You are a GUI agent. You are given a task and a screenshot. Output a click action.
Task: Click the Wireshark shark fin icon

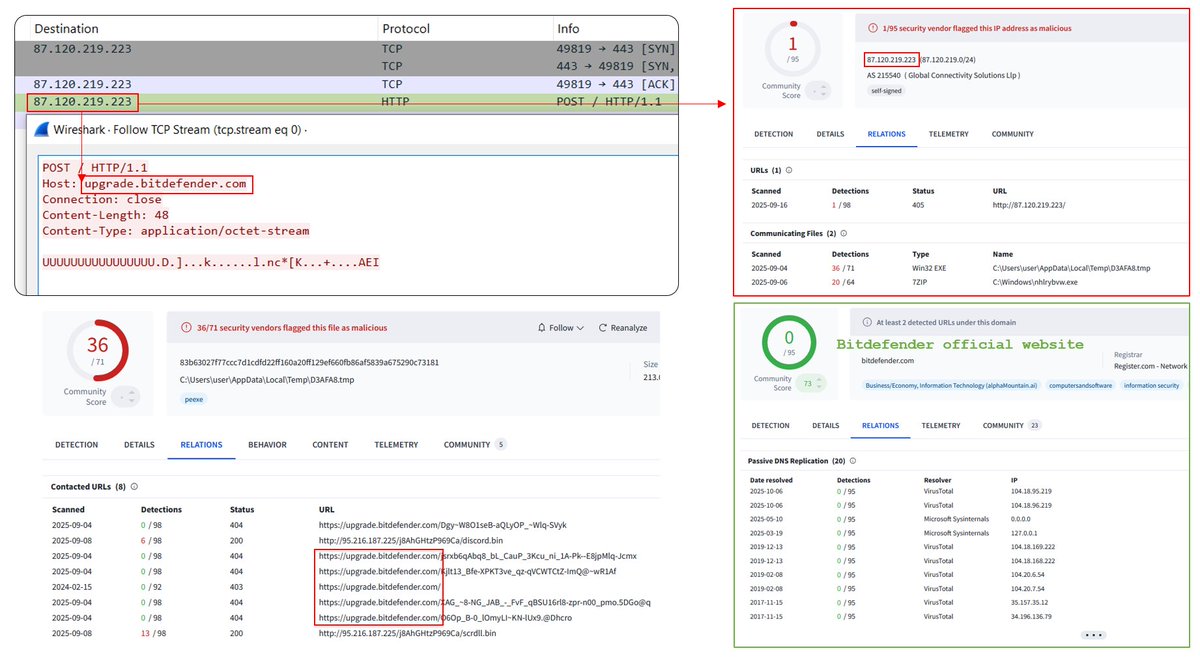click(43, 130)
